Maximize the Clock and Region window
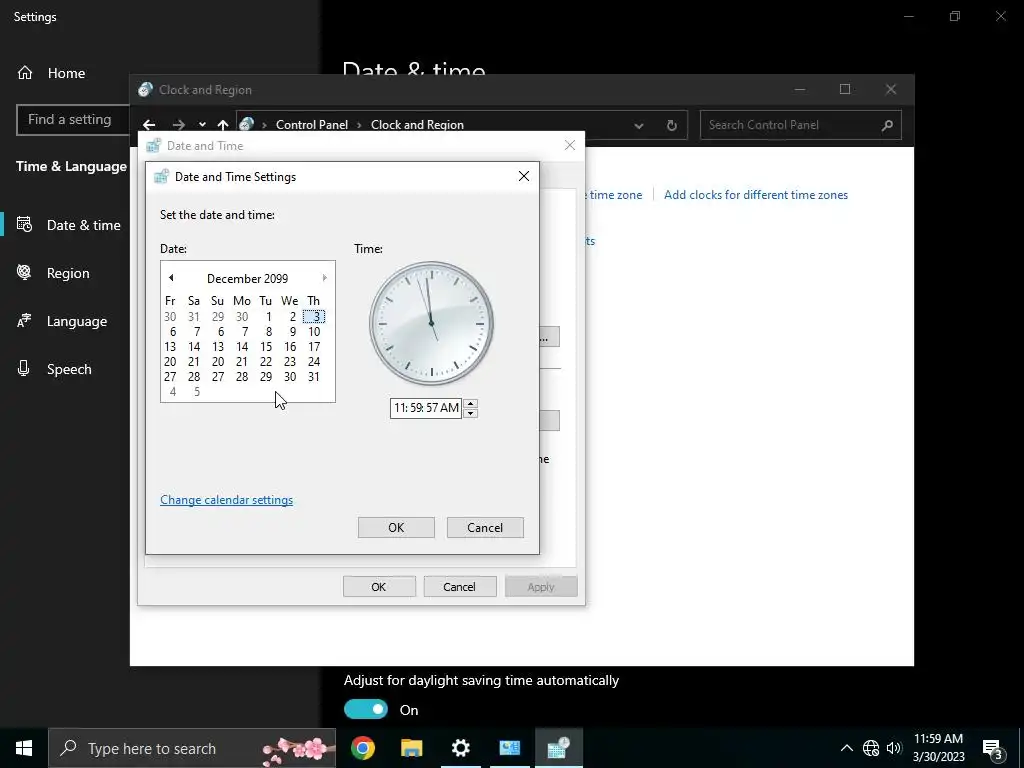The image size is (1024, 768). coord(845,89)
